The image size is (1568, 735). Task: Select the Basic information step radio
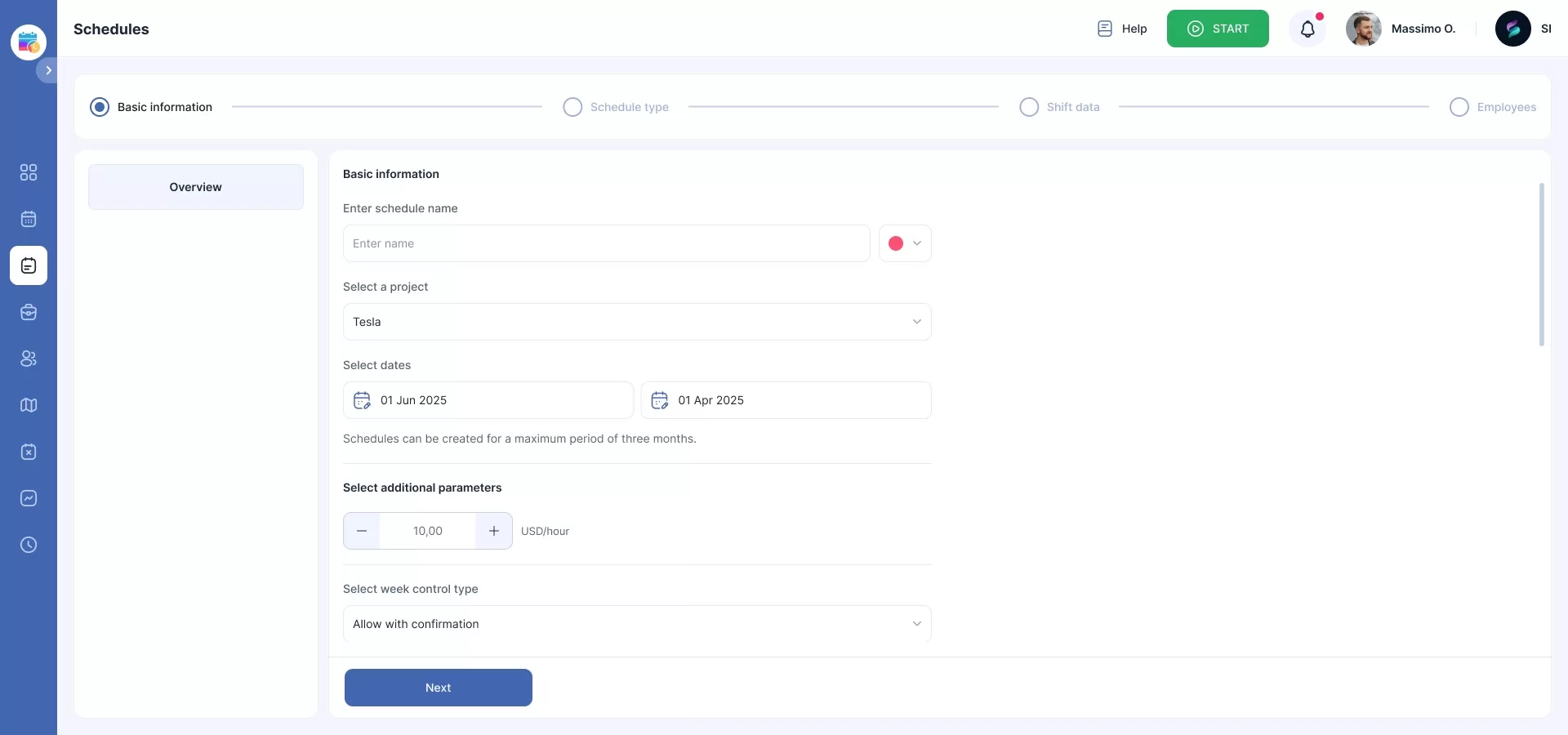tap(100, 107)
